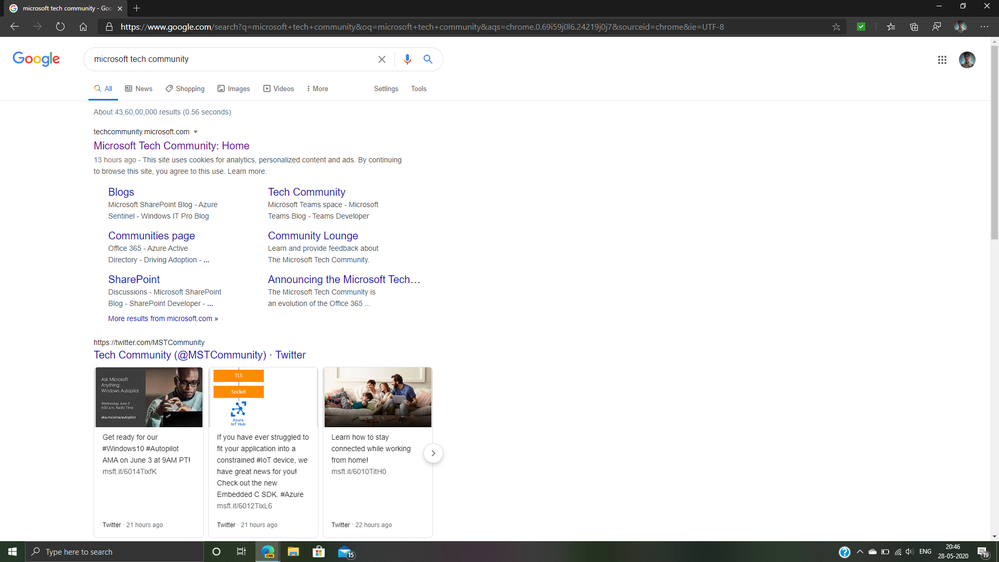Screen dimensions: 999x562
Task: Open the Action Center notifications icon
Action: (984, 552)
